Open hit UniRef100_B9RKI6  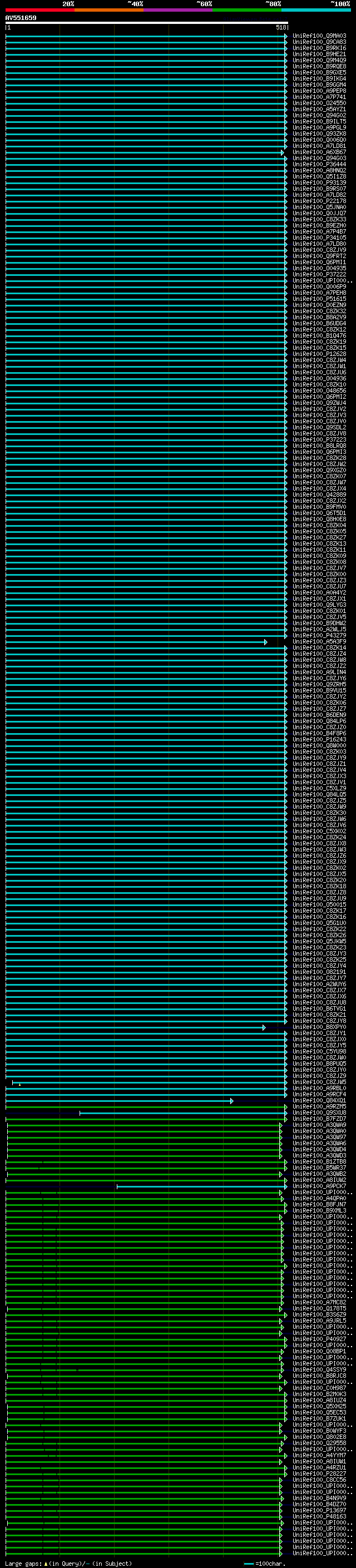point(319,48)
